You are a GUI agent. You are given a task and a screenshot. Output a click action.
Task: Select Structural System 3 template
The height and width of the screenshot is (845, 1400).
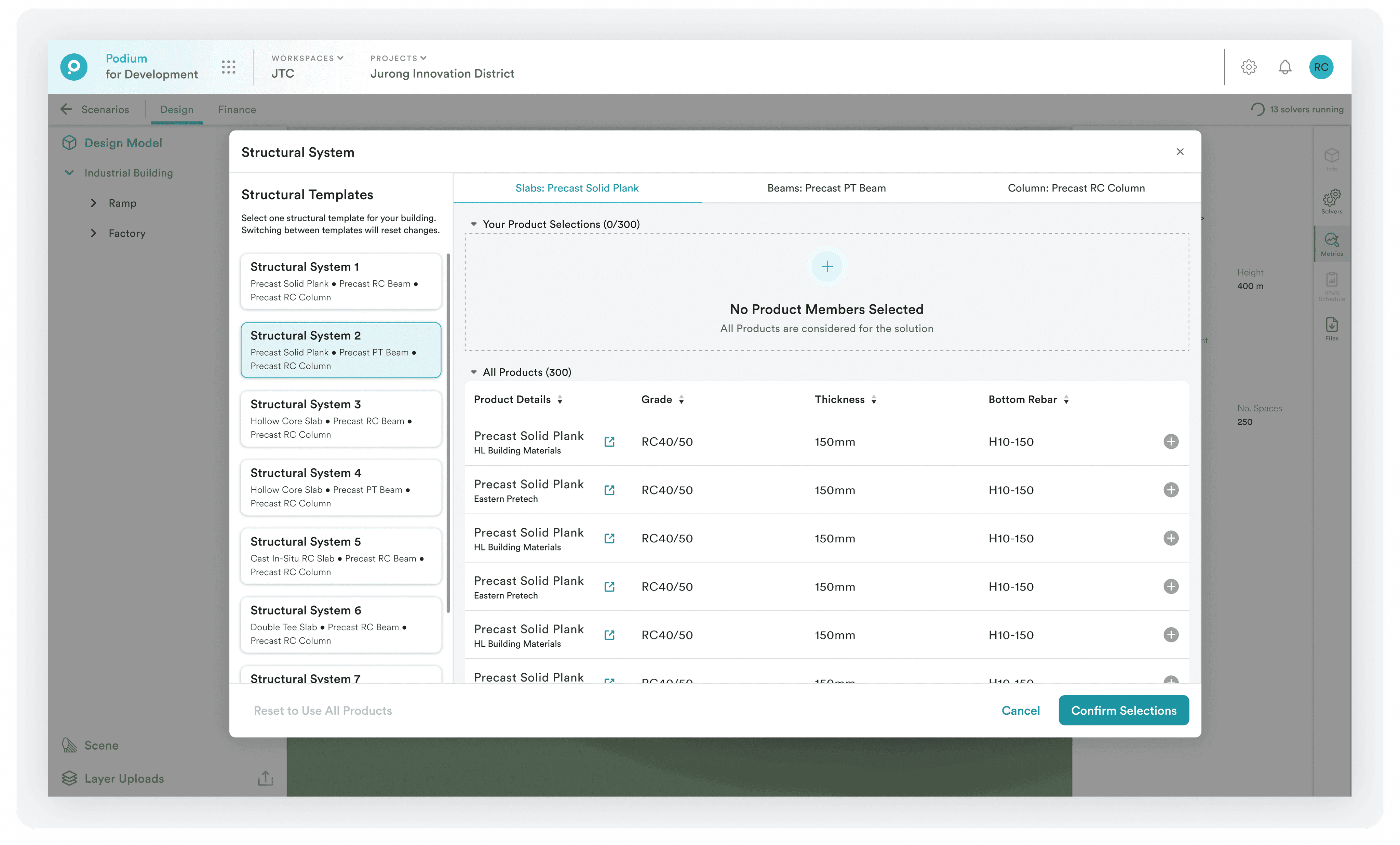tap(340, 419)
